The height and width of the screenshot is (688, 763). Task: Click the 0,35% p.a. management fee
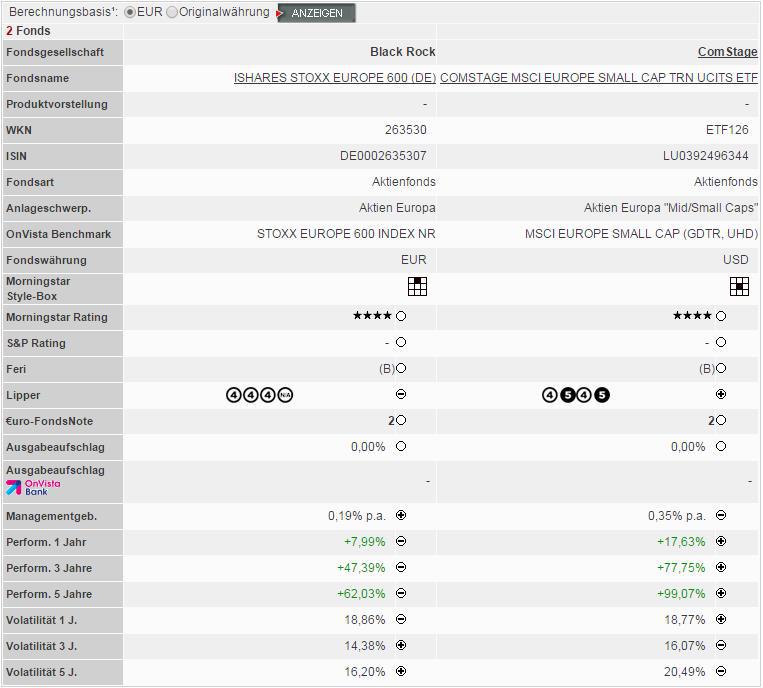677,516
